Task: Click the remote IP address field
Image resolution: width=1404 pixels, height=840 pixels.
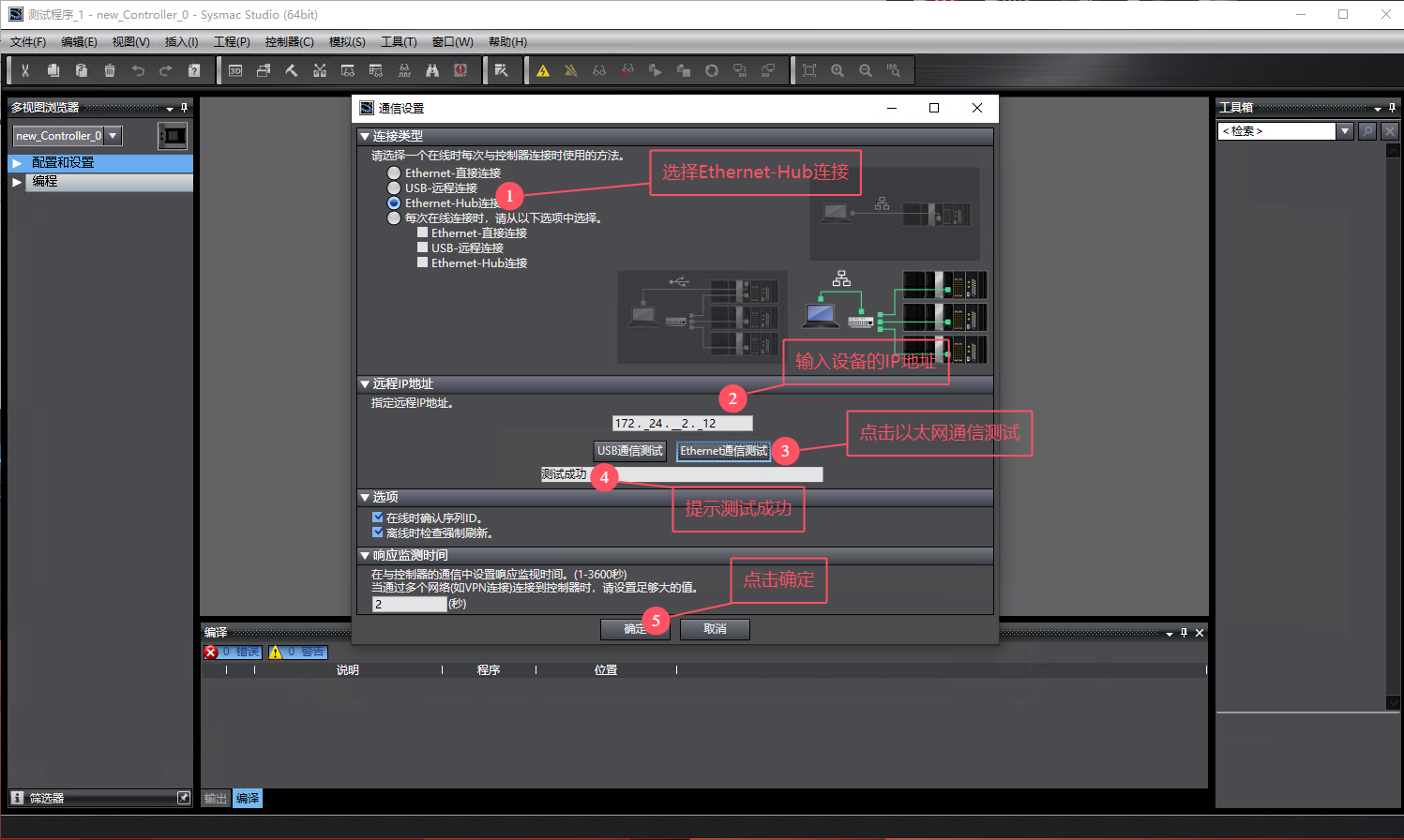Action: 682,424
